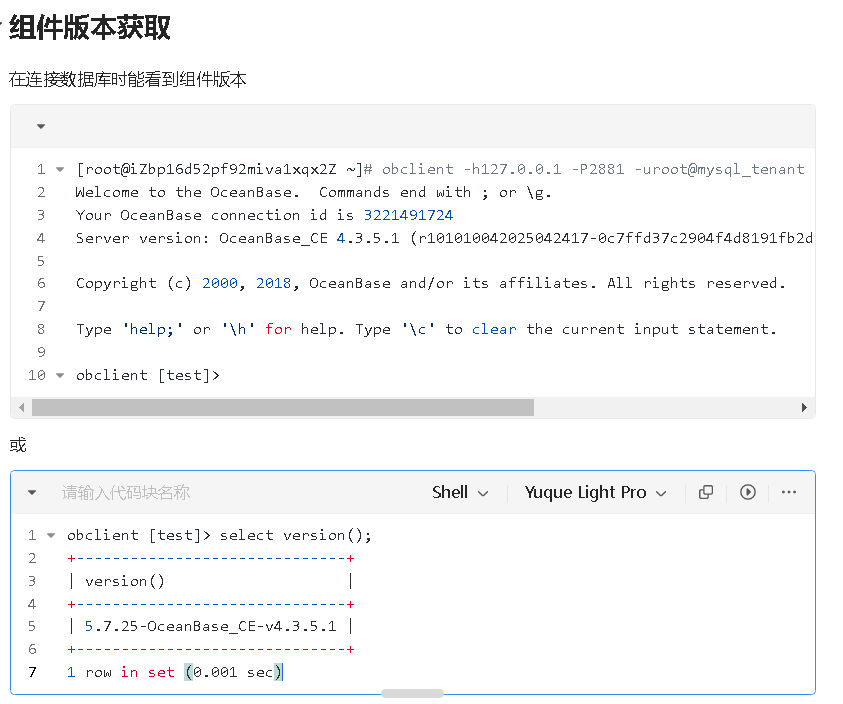Open the Shell language dropdown

point(460,492)
